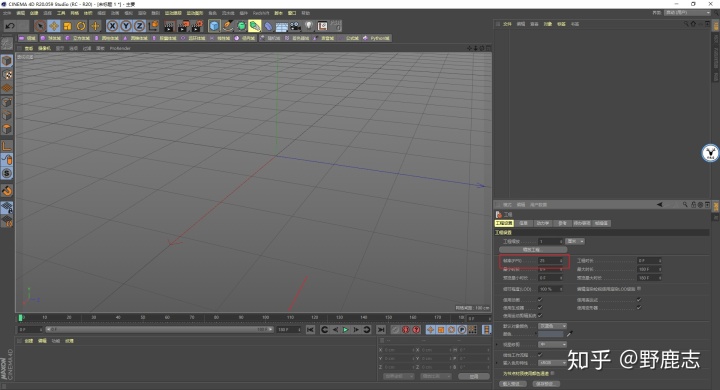This screenshot has width=720, height=390.
Task: Click the Python effector button
Action: pos(376,38)
